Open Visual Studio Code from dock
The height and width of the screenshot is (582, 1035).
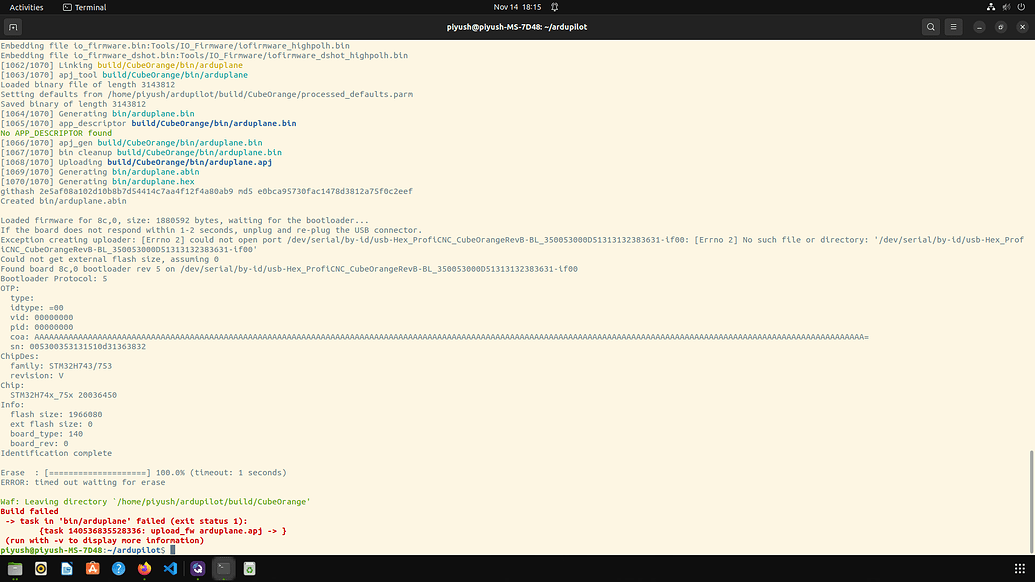[171, 568]
